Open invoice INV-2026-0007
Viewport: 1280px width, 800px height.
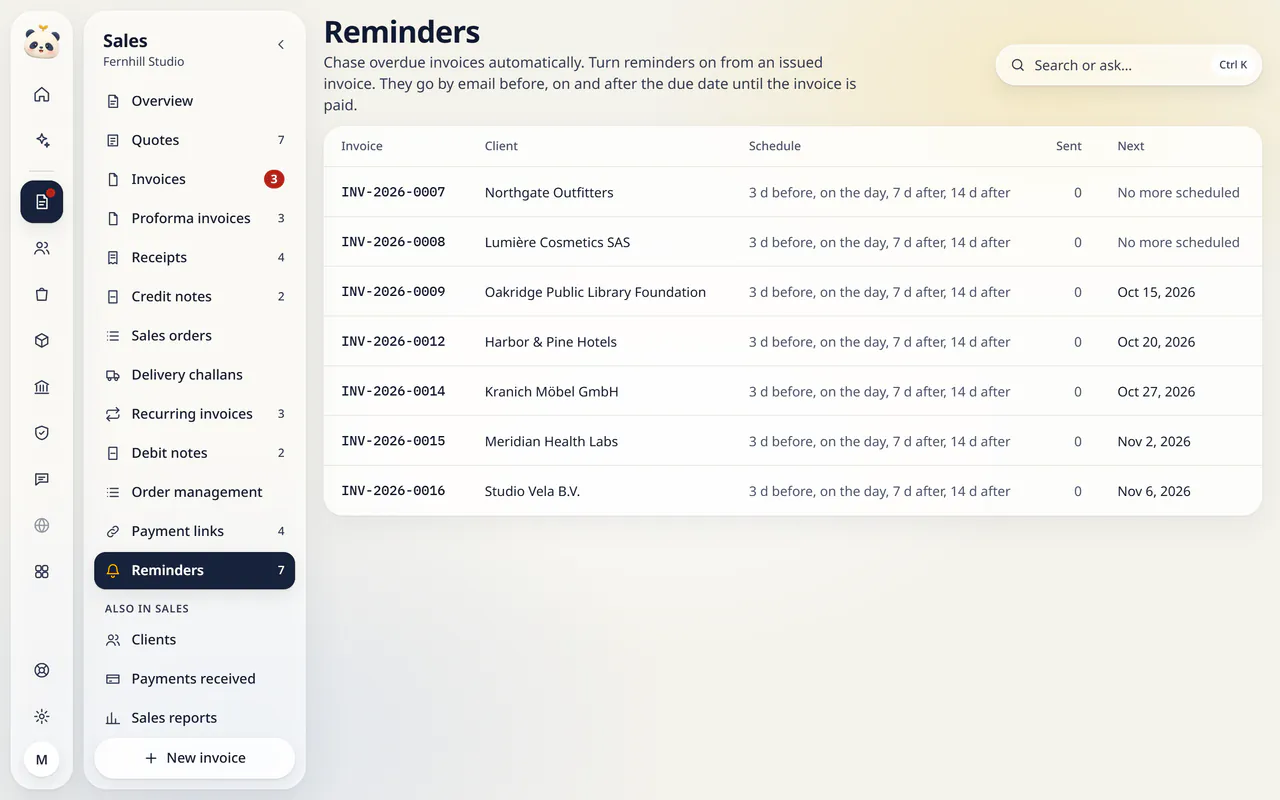393,192
